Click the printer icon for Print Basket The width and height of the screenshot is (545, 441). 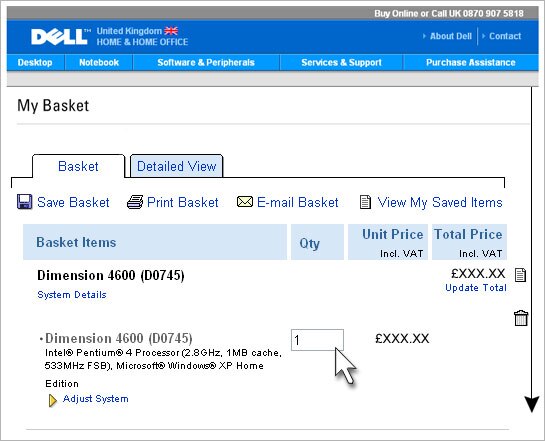pos(135,202)
